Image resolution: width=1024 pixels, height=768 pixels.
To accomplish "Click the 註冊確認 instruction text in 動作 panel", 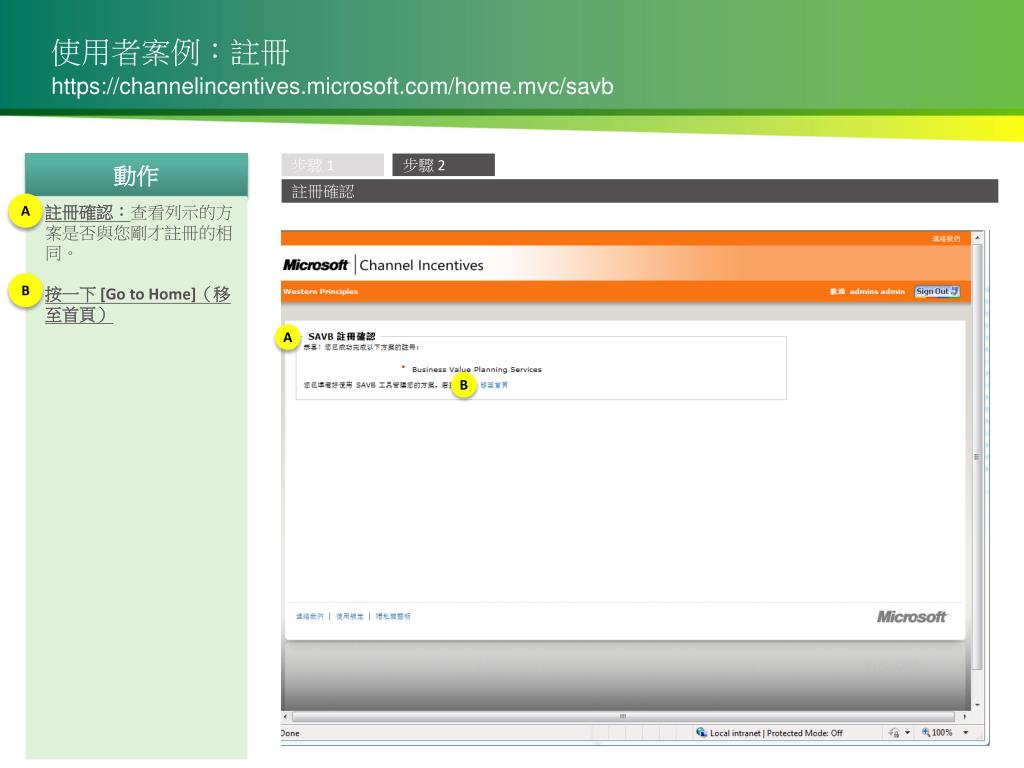I will [x=138, y=232].
